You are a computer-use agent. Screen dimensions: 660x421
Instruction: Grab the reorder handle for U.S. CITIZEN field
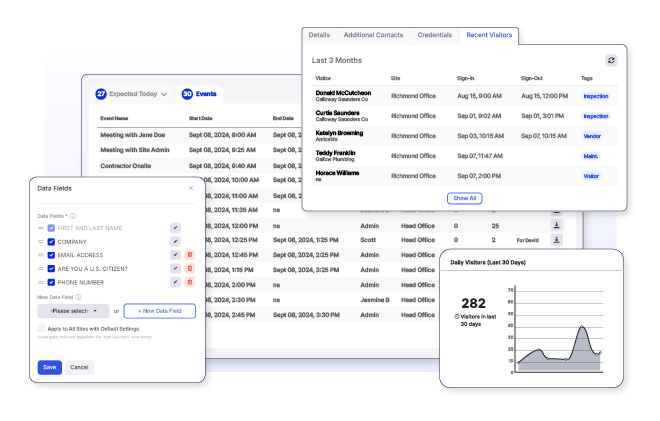coord(41,268)
